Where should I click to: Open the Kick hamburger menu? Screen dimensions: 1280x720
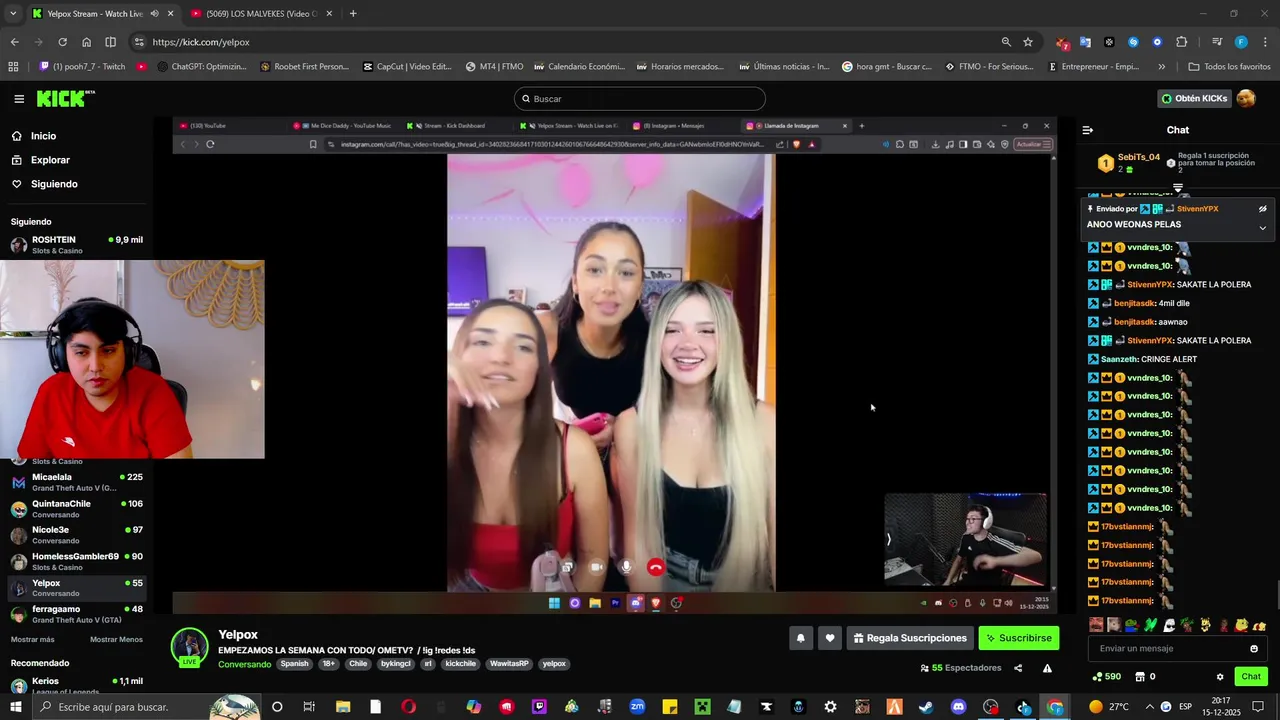click(19, 99)
